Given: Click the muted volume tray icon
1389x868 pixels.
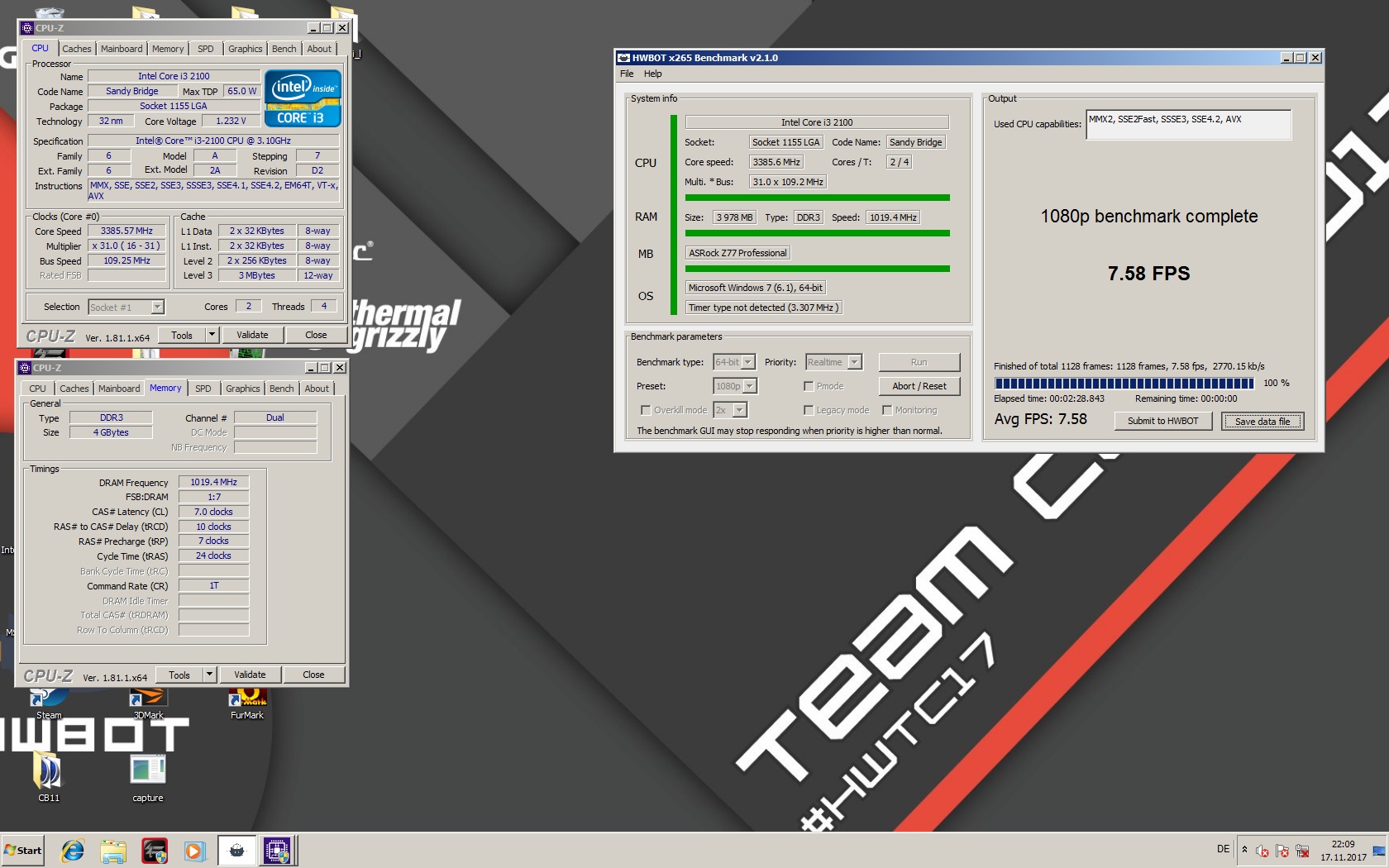Looking at the screenshot, I should [x=1263, y=851].
